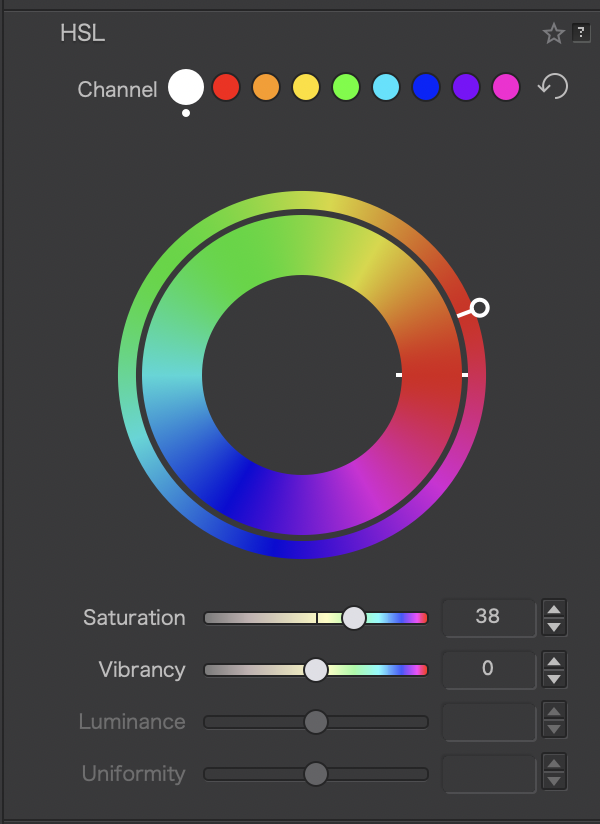This screenshot has height=824, width=600.
Task: Click the Vibrancy value field showing 0
Action: click(x=488, y=669)
